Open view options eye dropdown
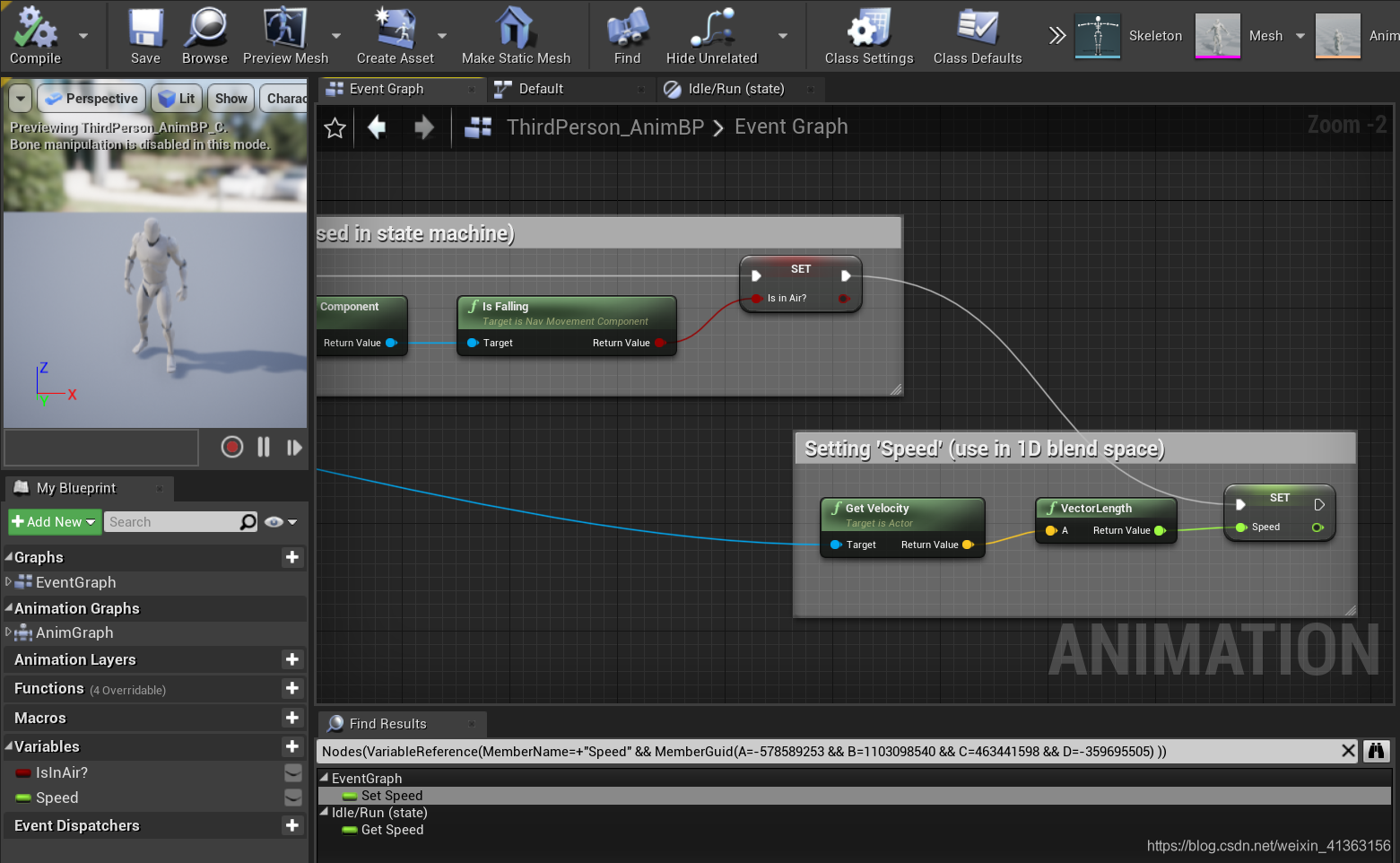1400x863 pixels. pos(280,522)
